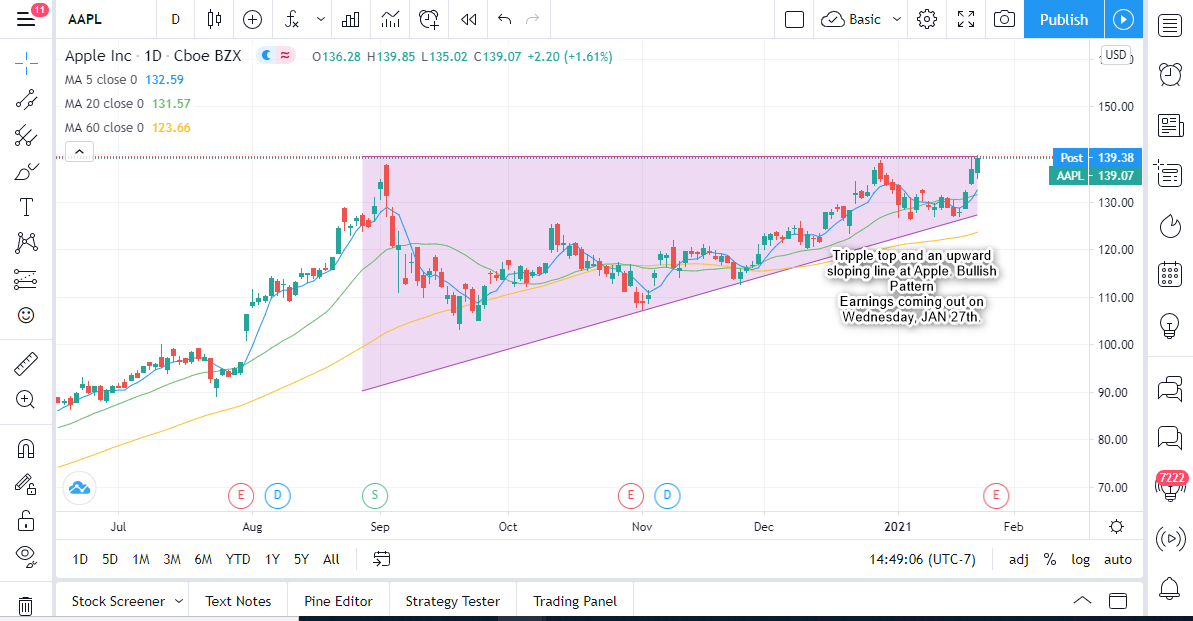The image size is (1193, 621).
Task: Open indicator templates icon
Action: (x=390, y=19)
